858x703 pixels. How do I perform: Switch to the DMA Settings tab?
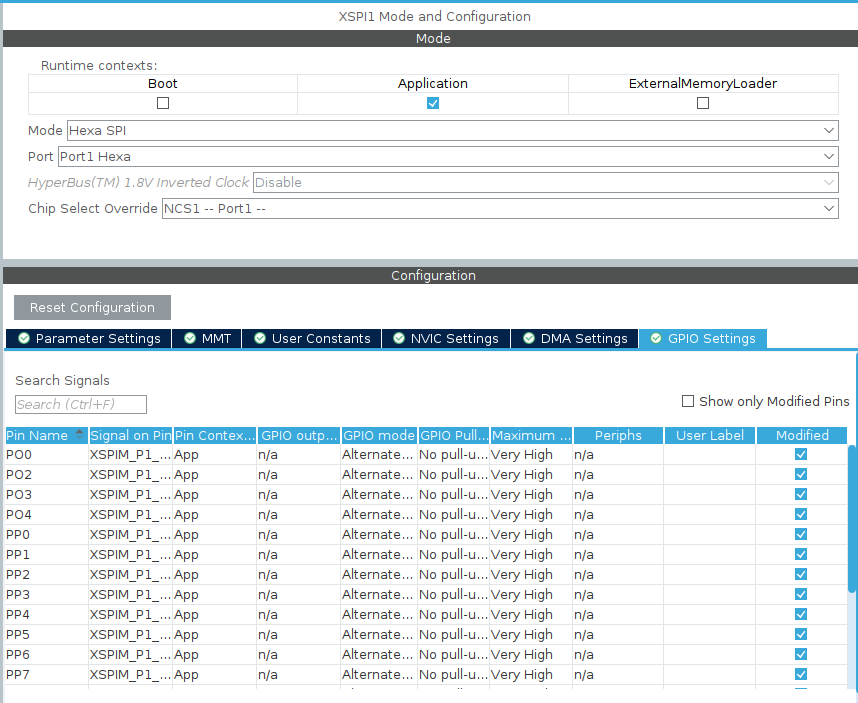[x=574, y=339]
